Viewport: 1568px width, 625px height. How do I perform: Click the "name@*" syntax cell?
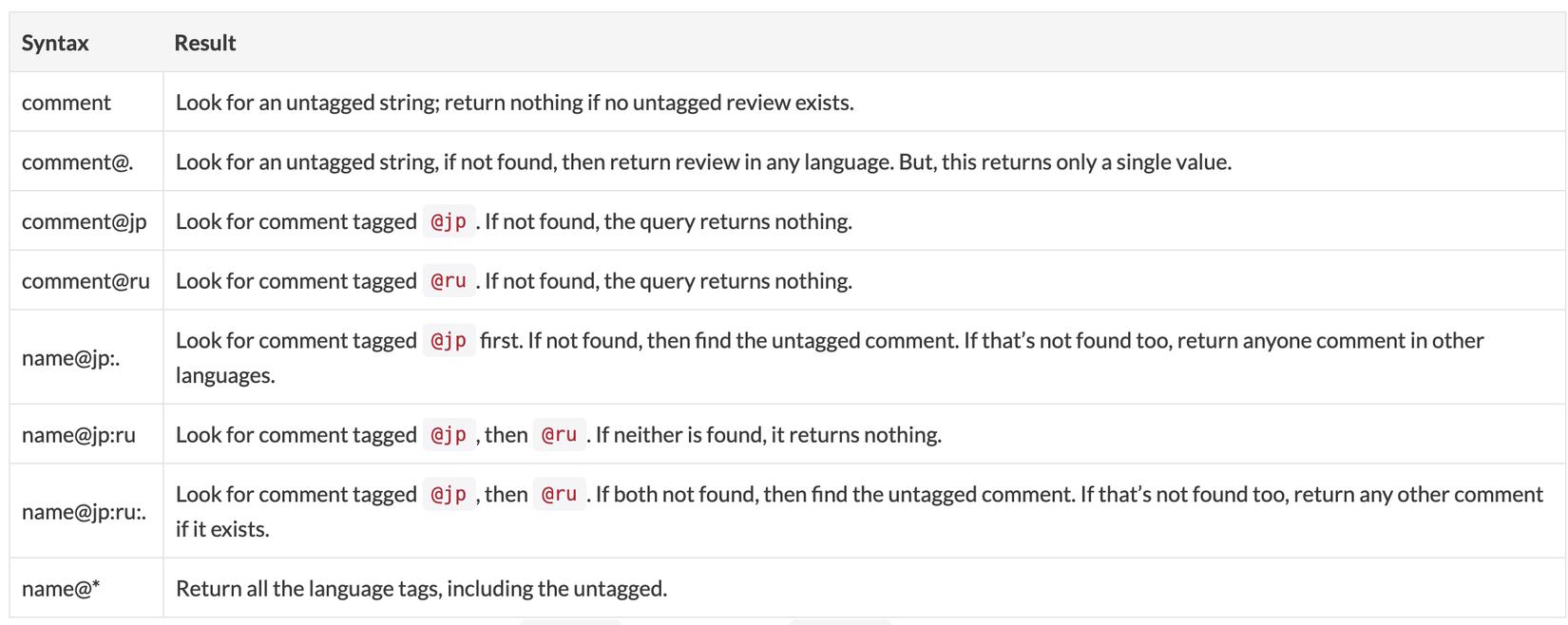coord(61,589)
